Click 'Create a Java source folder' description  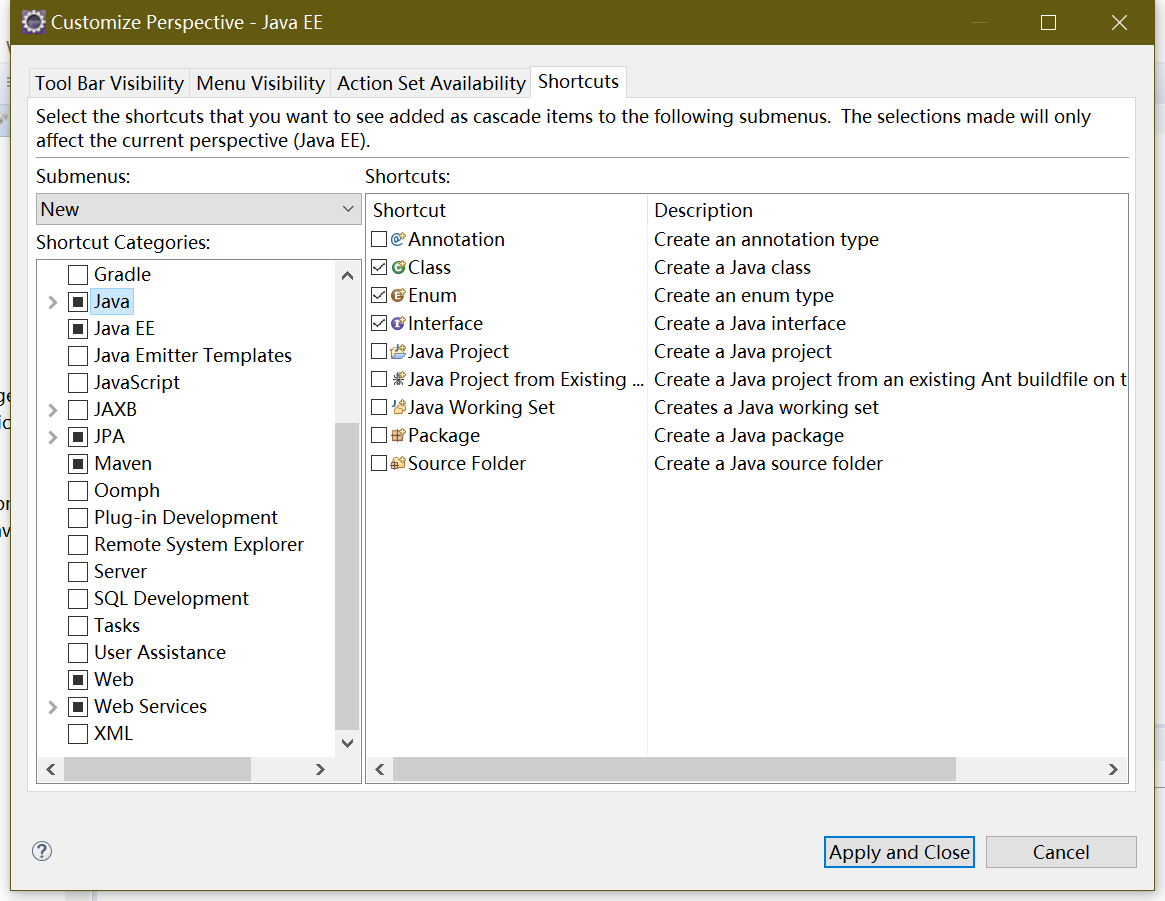coord(768,463)
